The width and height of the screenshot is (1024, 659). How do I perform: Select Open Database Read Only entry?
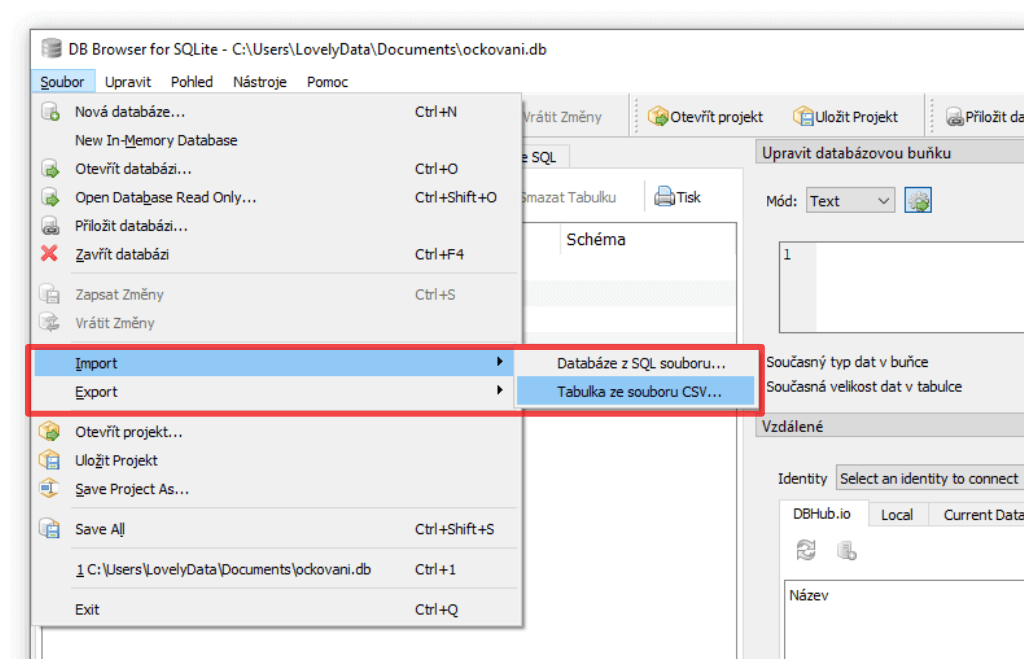pyautogui.click(x=166, y=197)
